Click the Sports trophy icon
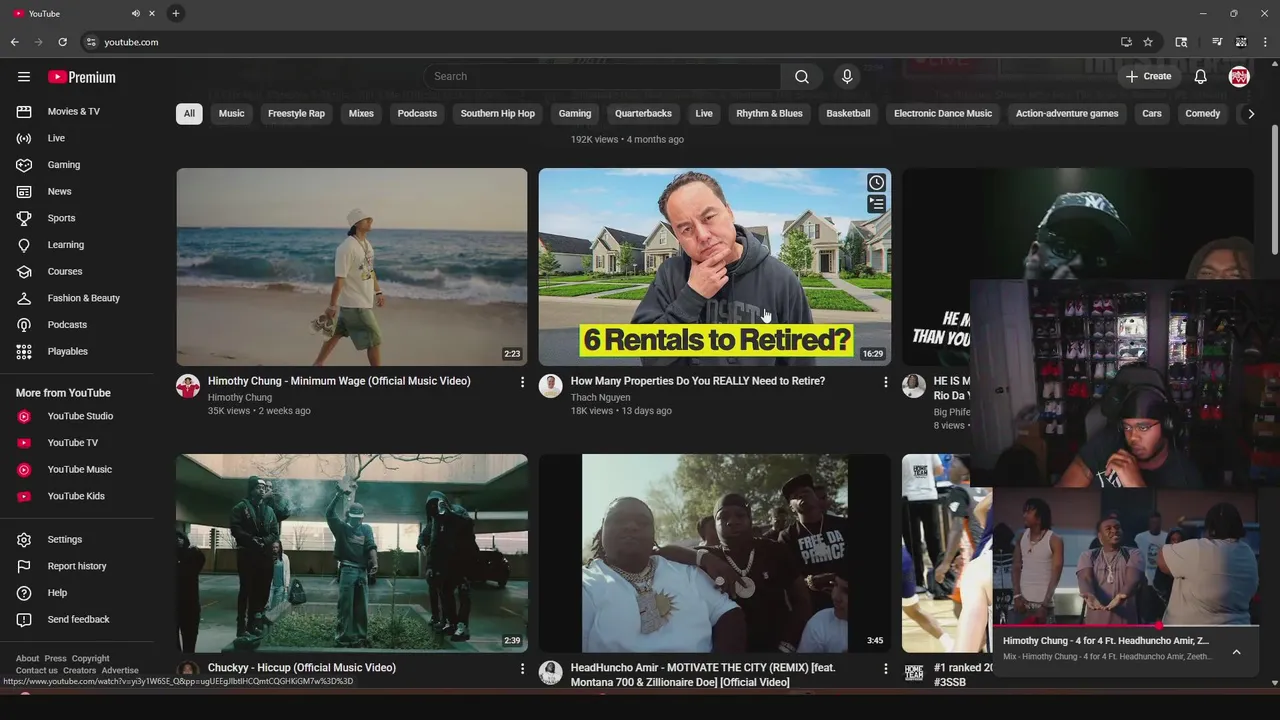Viewport: 1280px width, 720px height. (x=24, y=218)
